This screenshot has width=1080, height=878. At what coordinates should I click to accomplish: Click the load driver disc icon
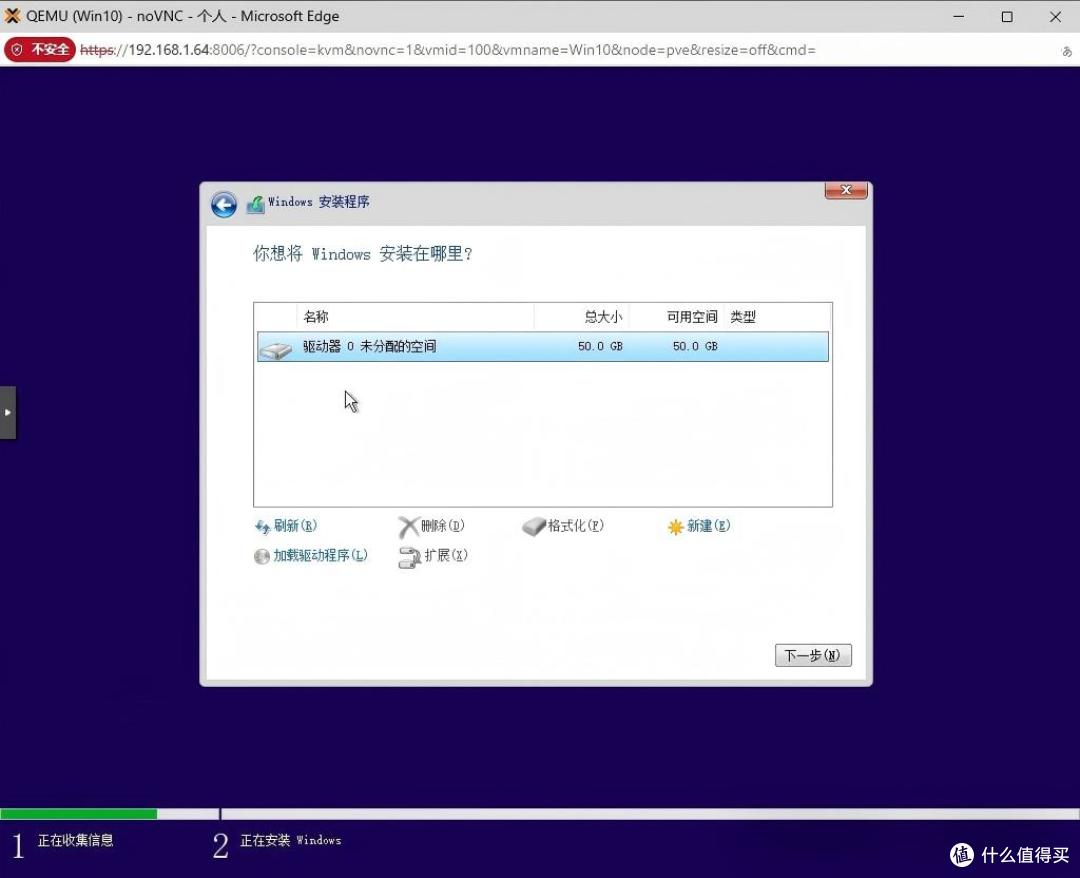point(262,556)
